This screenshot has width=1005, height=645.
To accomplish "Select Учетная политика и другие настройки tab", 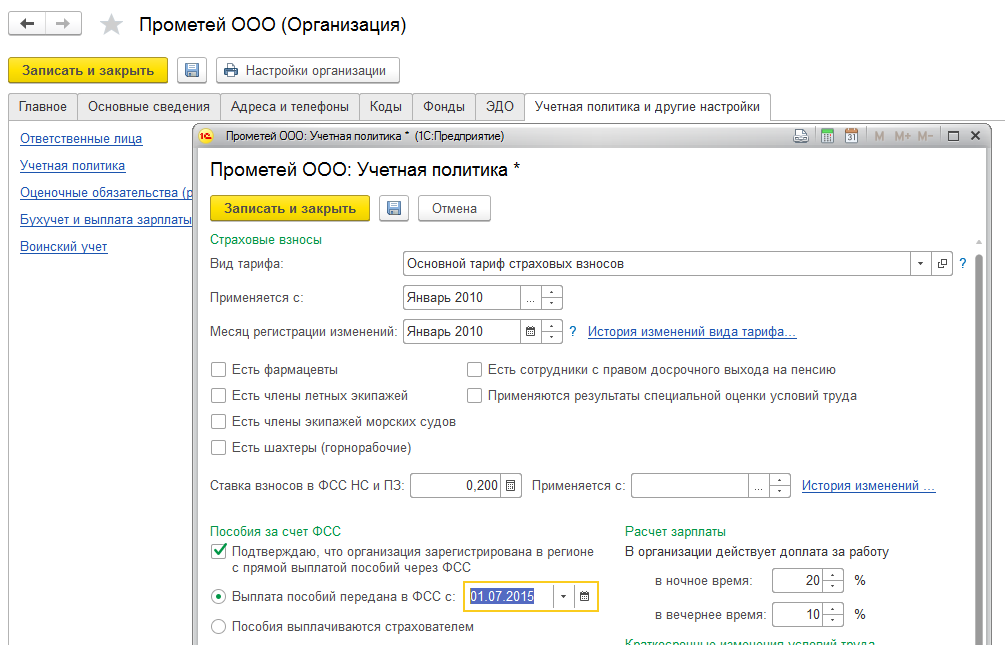I will (647, 106).
